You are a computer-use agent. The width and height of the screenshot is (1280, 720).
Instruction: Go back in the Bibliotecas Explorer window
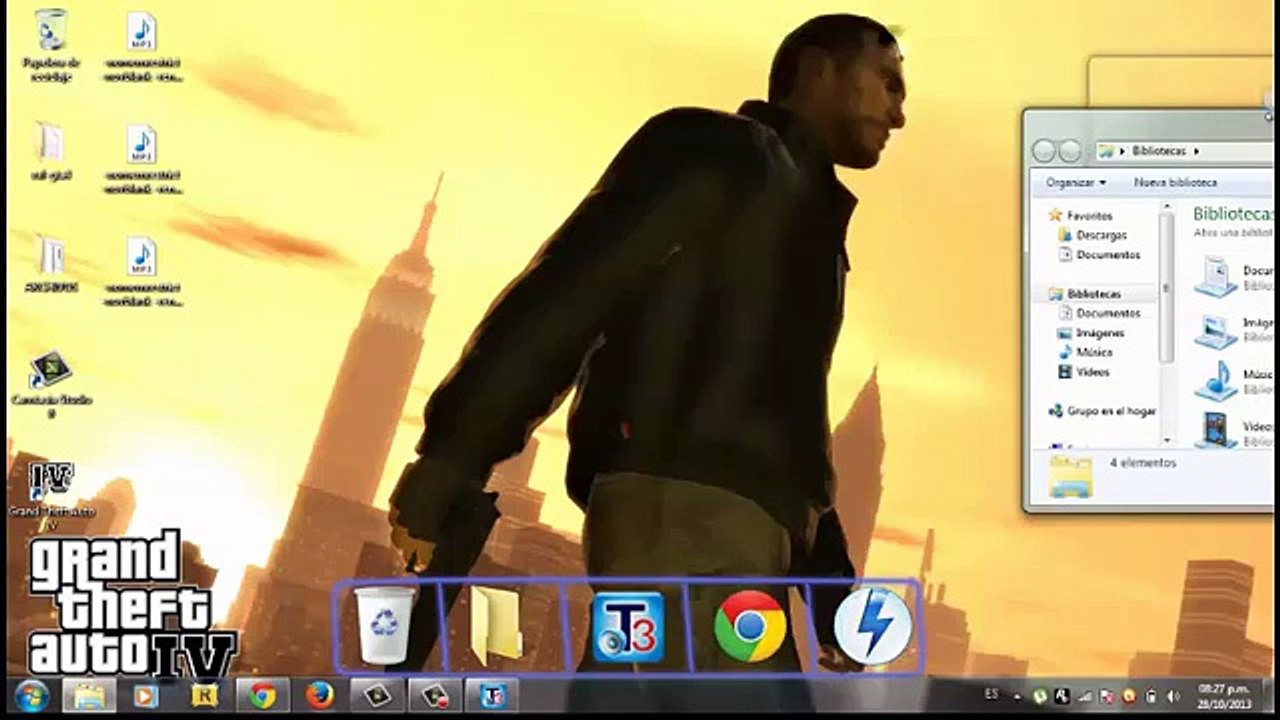[1045, 151]
